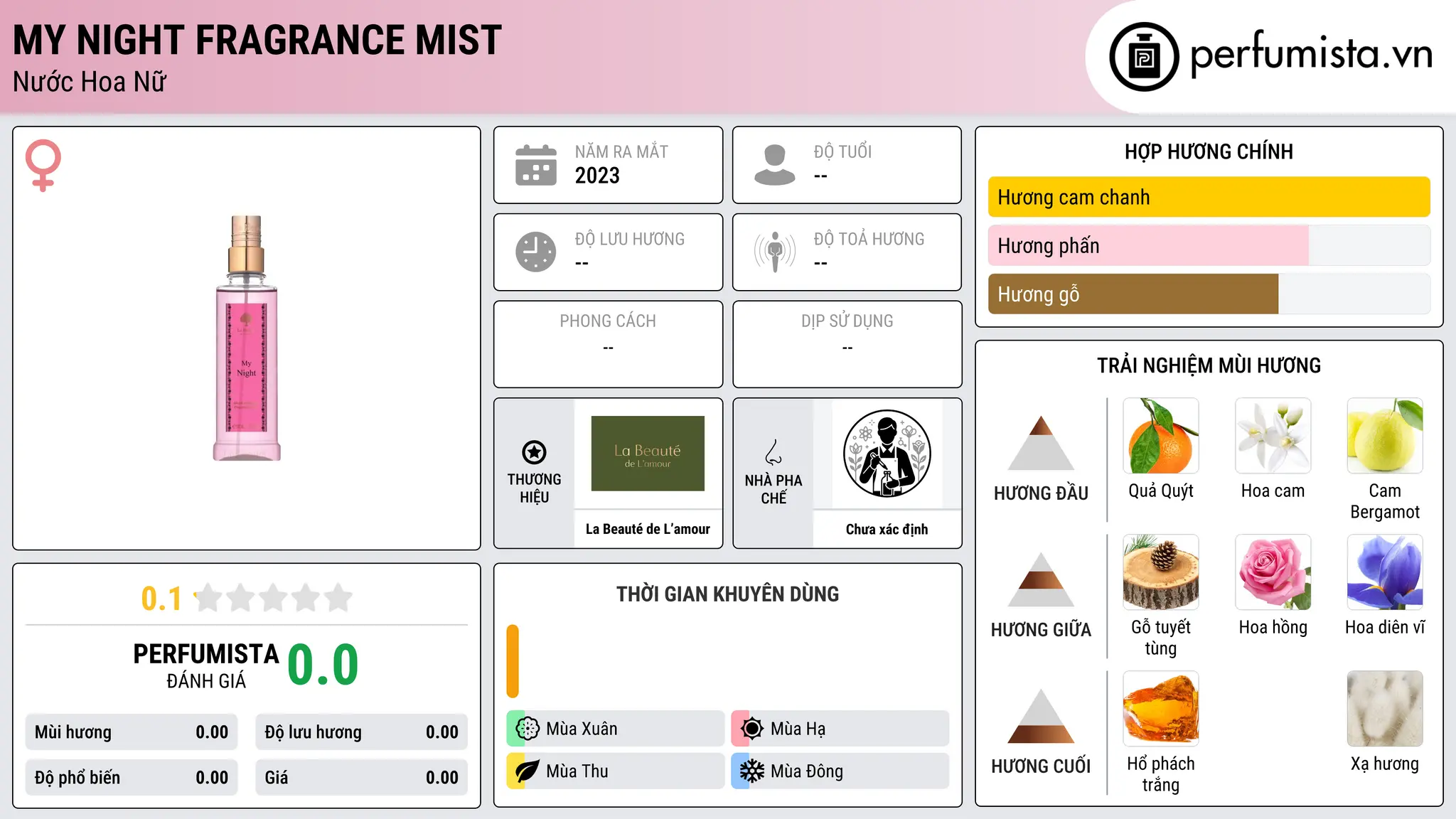Click the person icon beside Độ tuổi
Image resolution: width=1456 pixels, height=819 pixels.
coord(775,165)
